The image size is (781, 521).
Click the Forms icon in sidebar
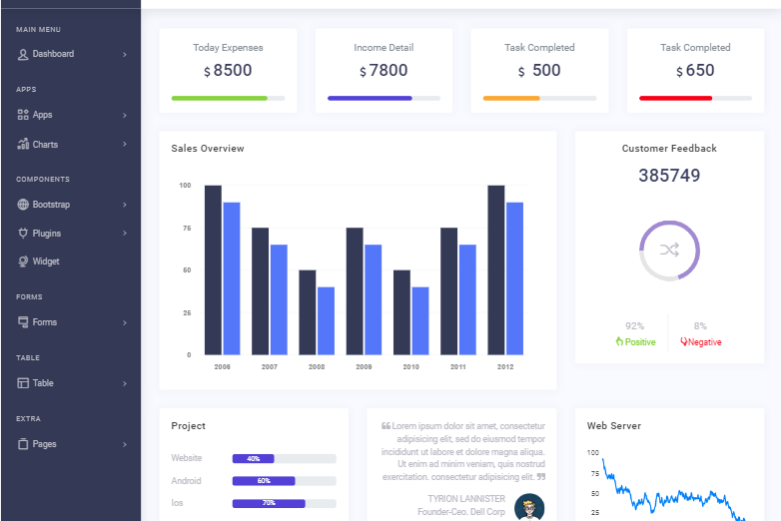tap(23, 323)
